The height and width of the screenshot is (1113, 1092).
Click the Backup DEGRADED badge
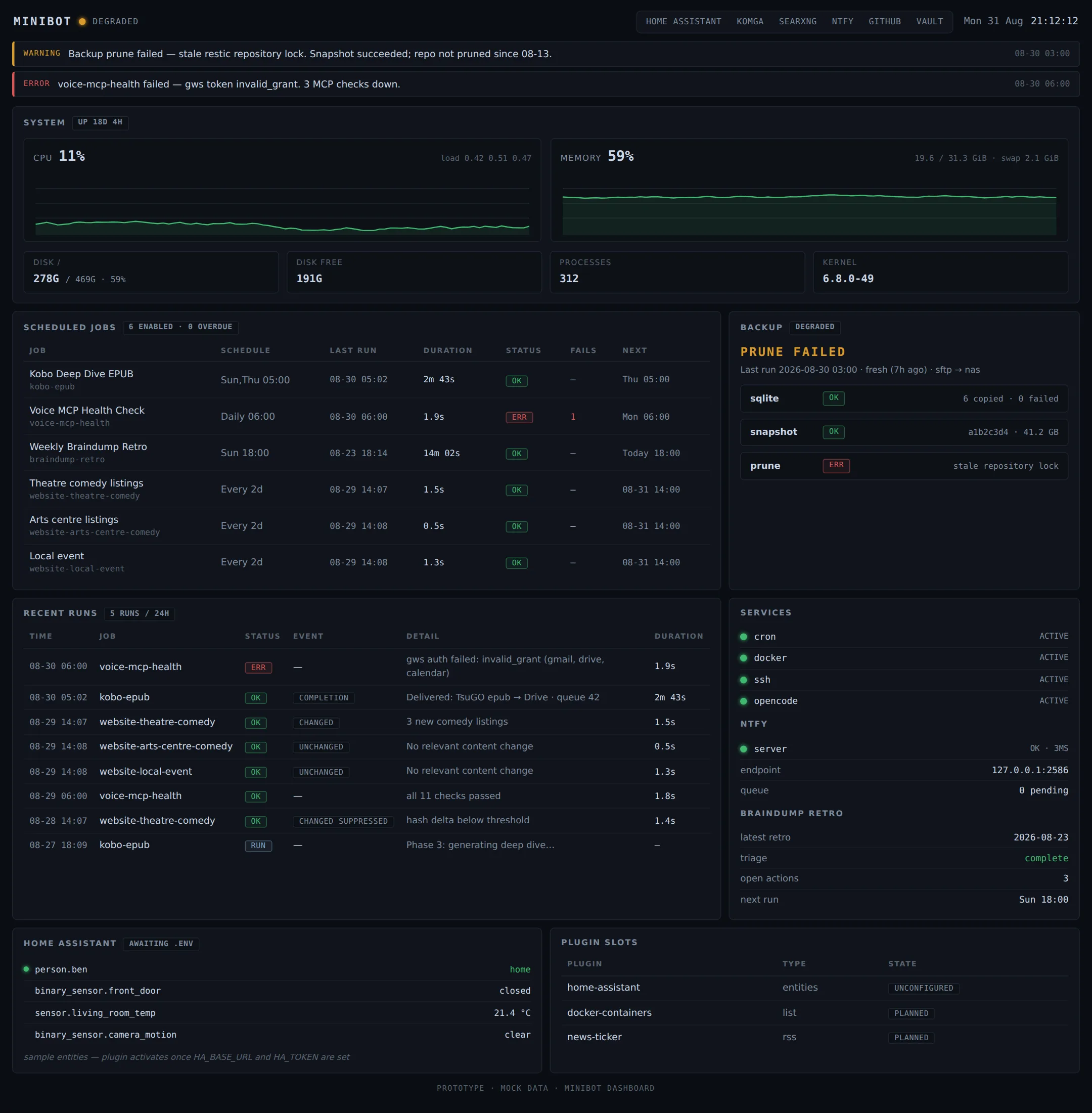(x=814, y=327)
